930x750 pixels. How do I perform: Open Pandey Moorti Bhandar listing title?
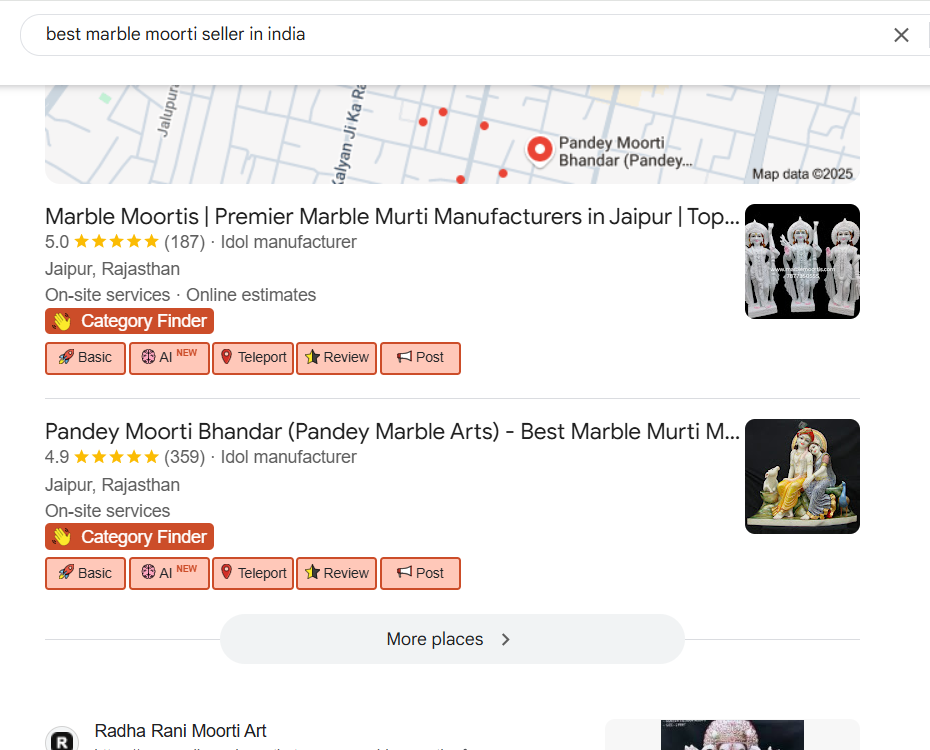tap(392, 432)
